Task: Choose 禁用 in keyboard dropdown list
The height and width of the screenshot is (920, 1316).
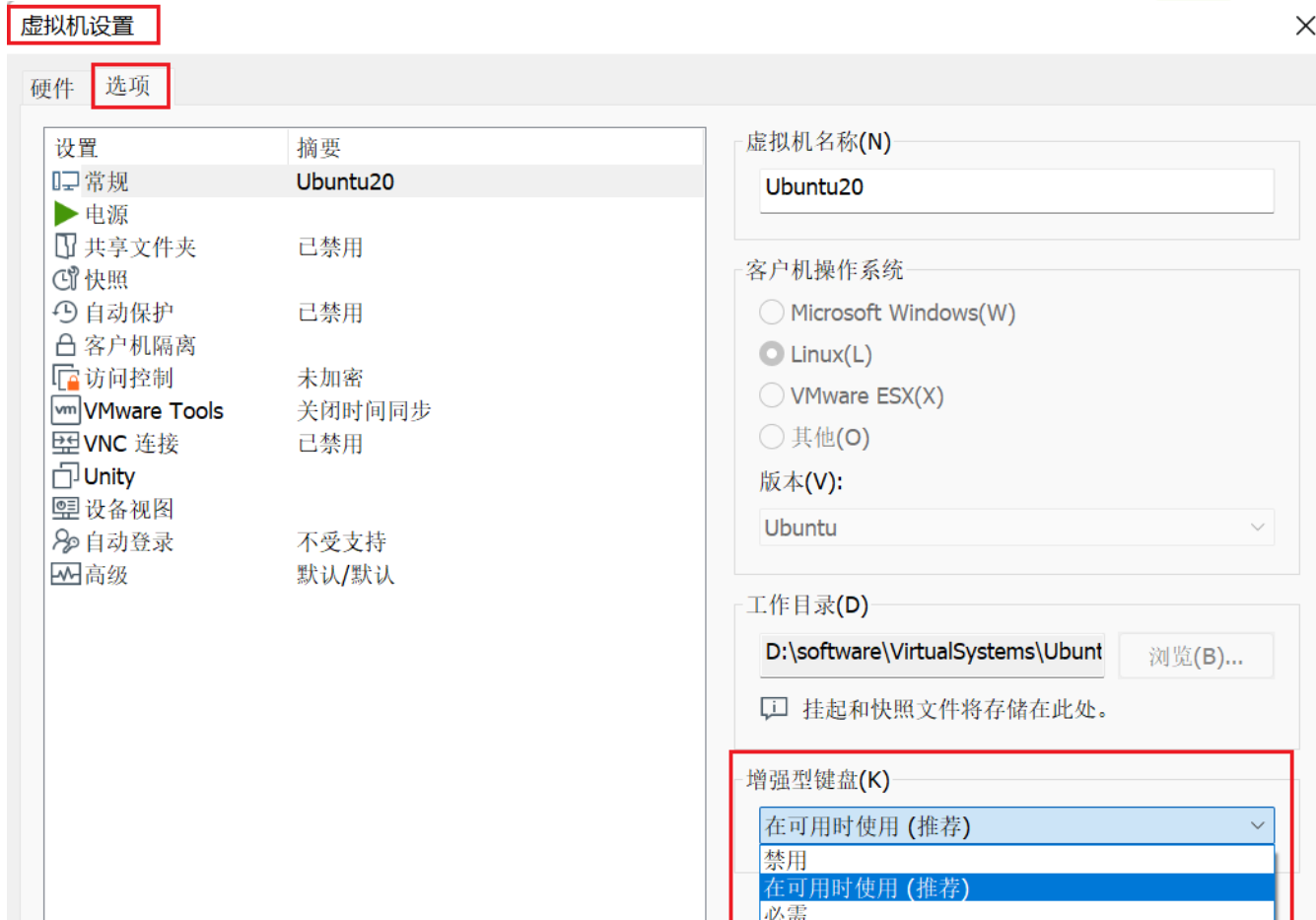Action: [x=1016, y=860]
